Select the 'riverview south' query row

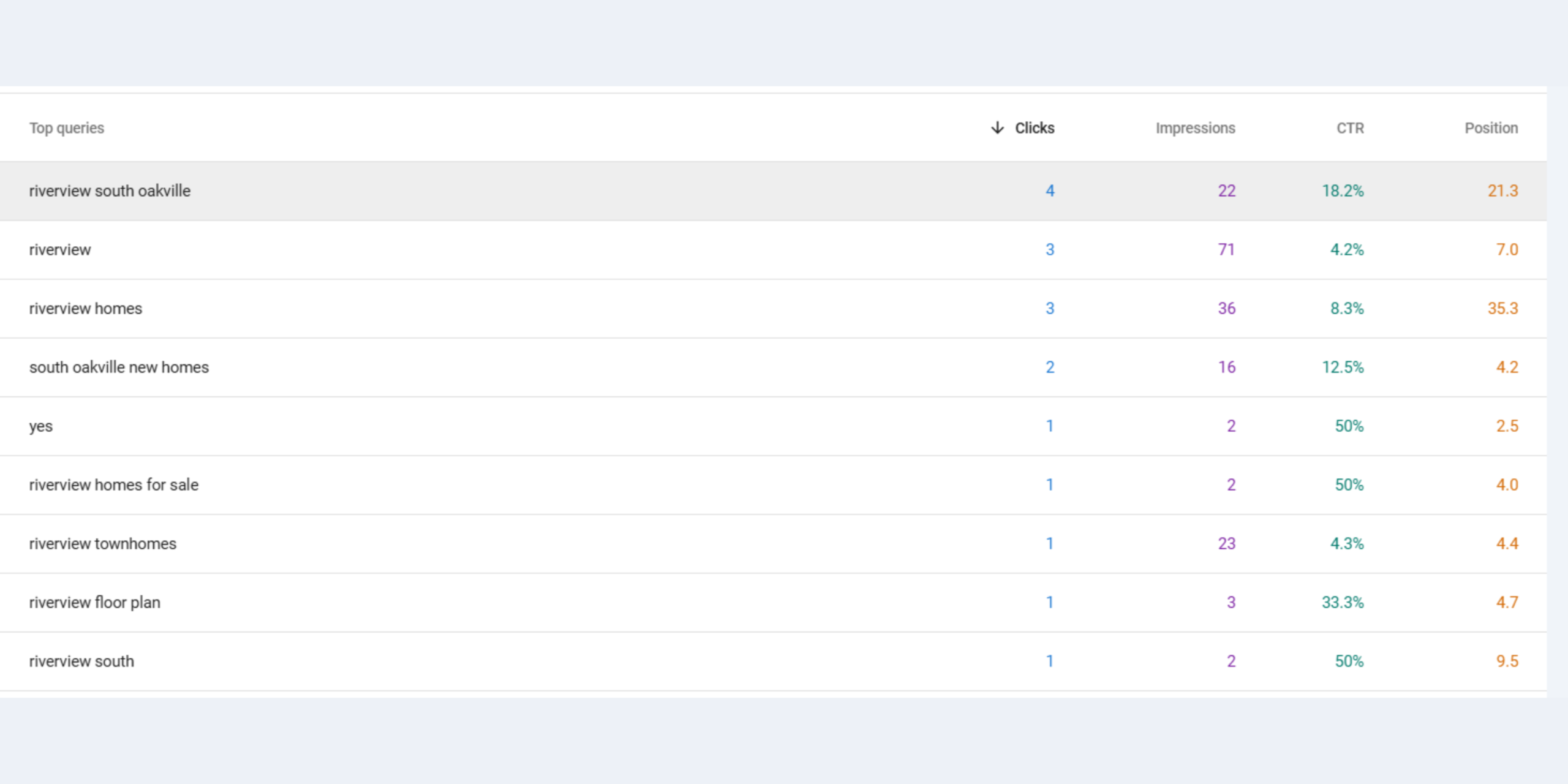(x=773, y=661)
